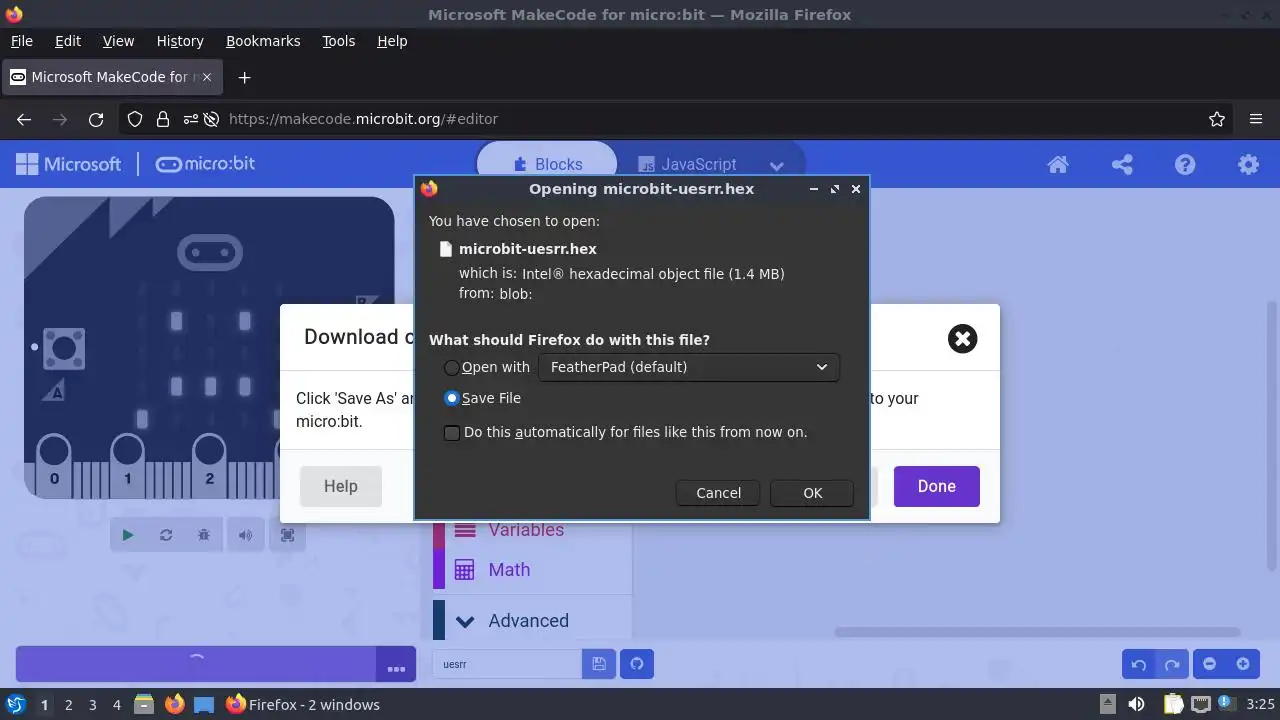Image resolution: width=1280 pixels, height=720 pixels.
Task: Select the 'Save File' radio option
Action: tap(452, 398)
